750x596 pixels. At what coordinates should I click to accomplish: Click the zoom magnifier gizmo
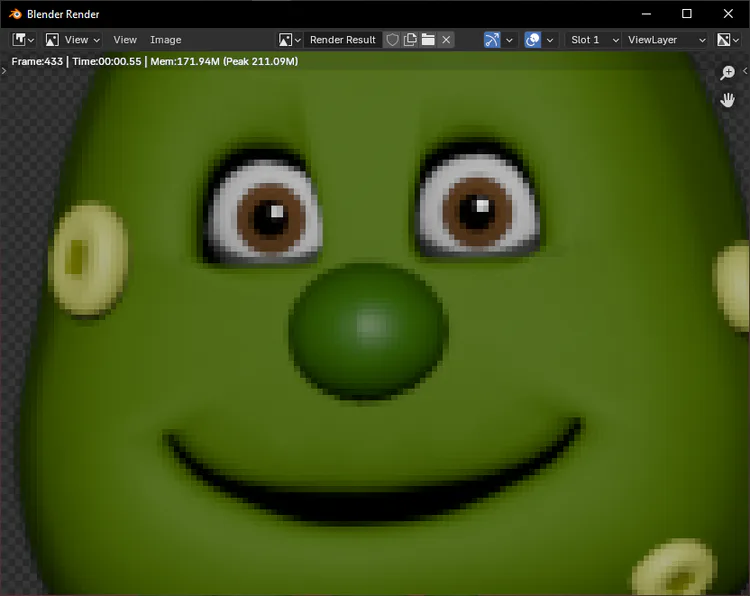728,73
